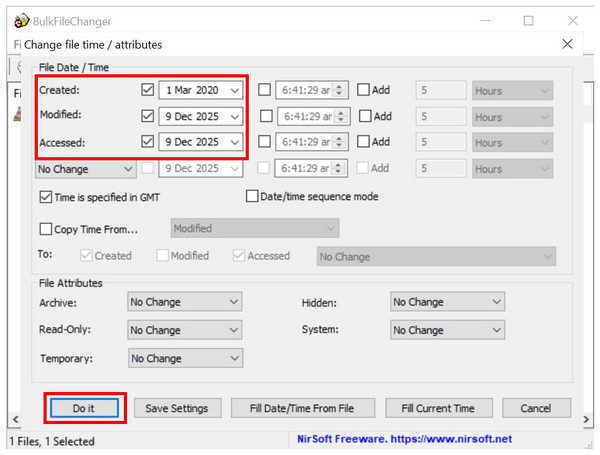Click Fill Current Time button
The height and width of the screenshot is (455, 600).
pos(439,408)
